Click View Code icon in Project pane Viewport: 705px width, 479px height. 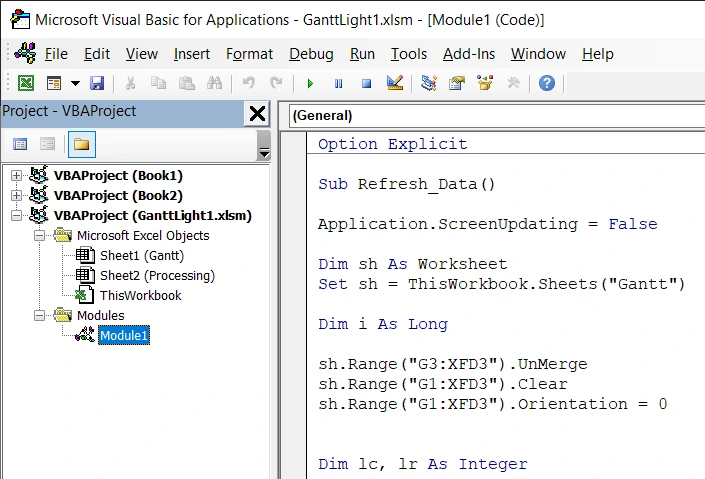[20, 144]
